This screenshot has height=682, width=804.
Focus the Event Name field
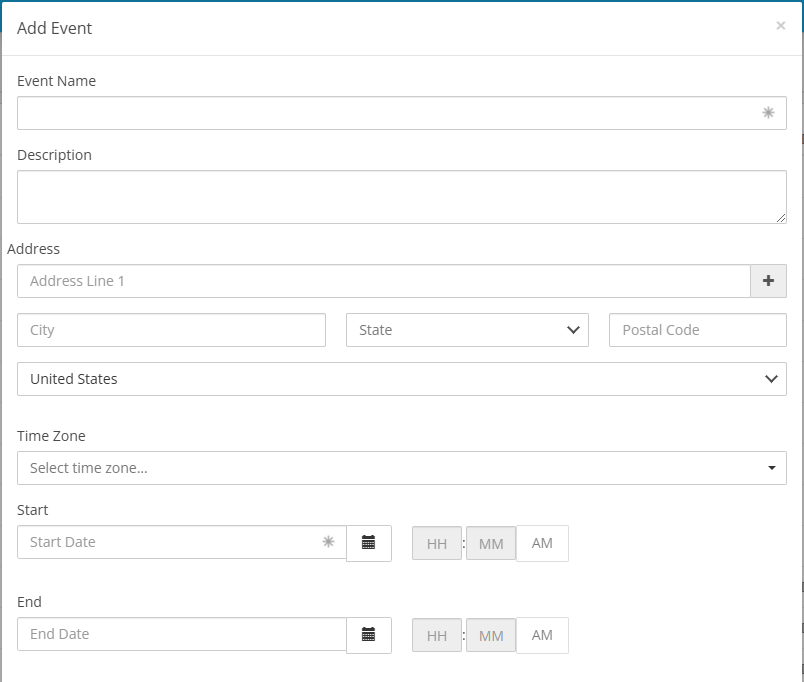(401, 113)
